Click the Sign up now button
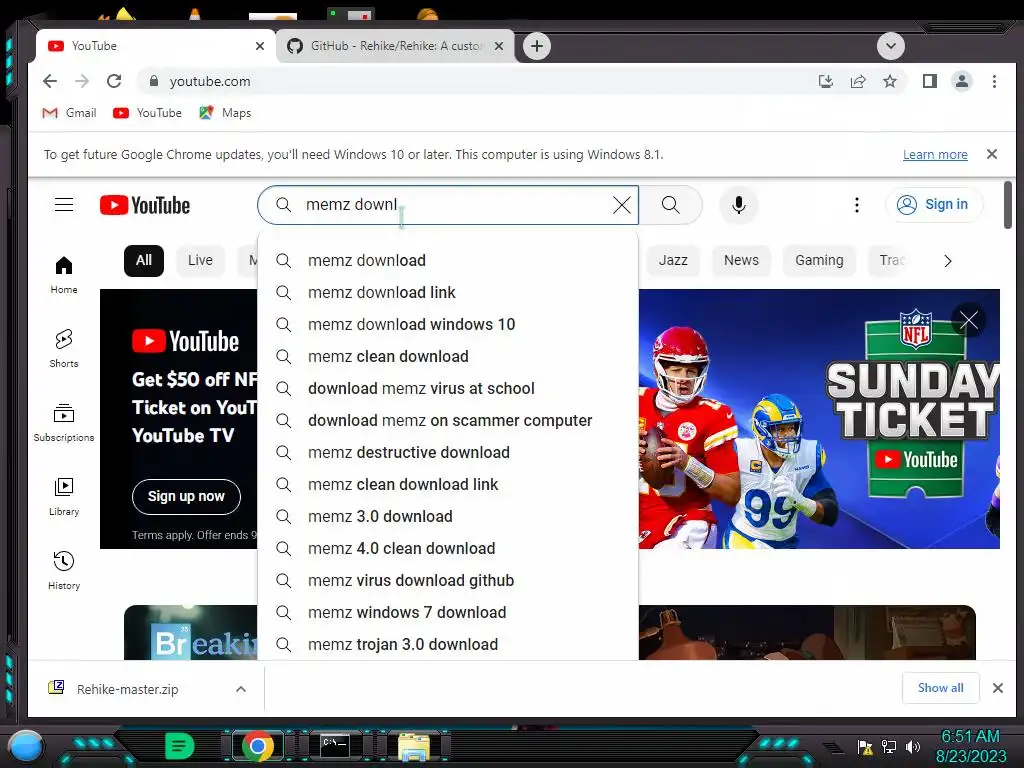Viewport: 1024px width, 768px height. (186, 496)
